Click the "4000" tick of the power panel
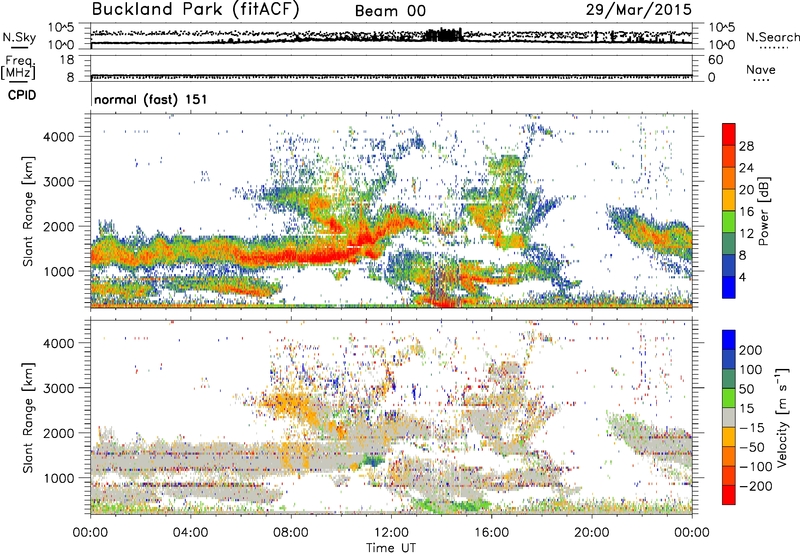The height and width of the screenshot is (554, 800). click(x=58, y=137)
